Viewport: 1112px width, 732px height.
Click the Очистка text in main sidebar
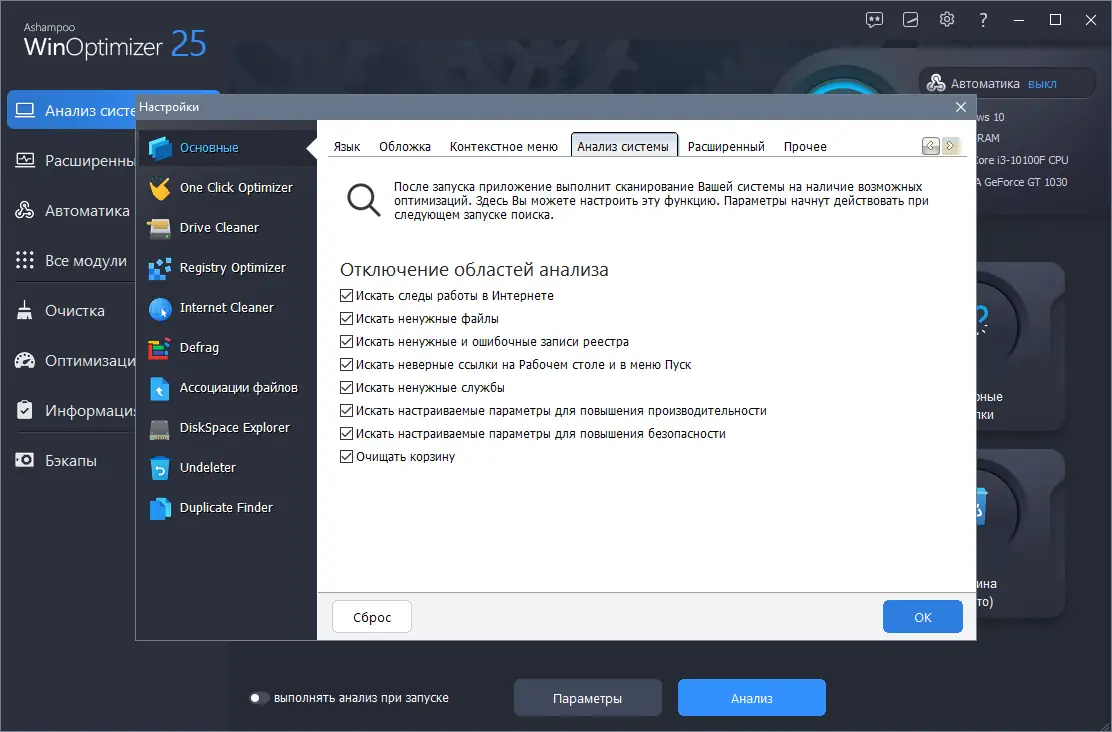tap(74, 311)
